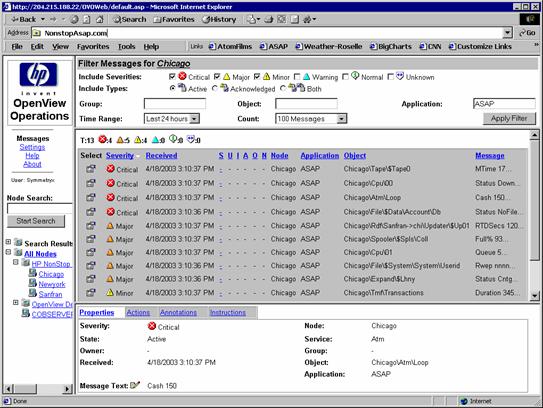Screen dimensions: 543x408
Task: Click the browser Back button
Action: click(24, 19)
